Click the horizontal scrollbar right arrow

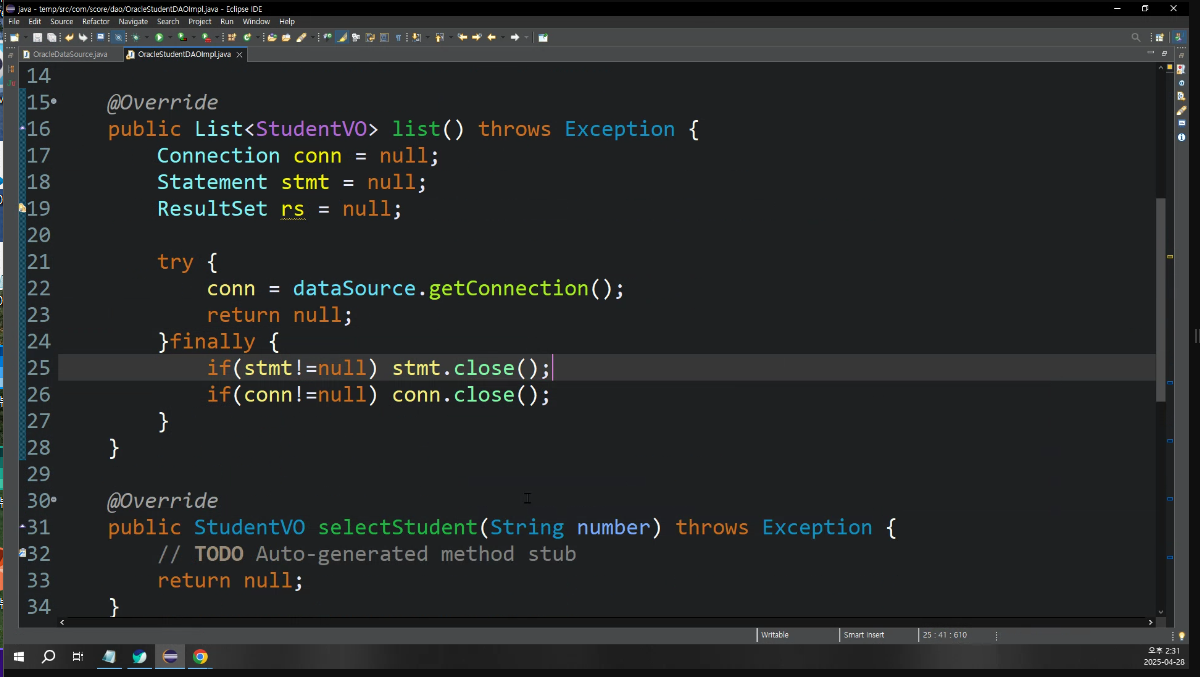point(1151,622)
